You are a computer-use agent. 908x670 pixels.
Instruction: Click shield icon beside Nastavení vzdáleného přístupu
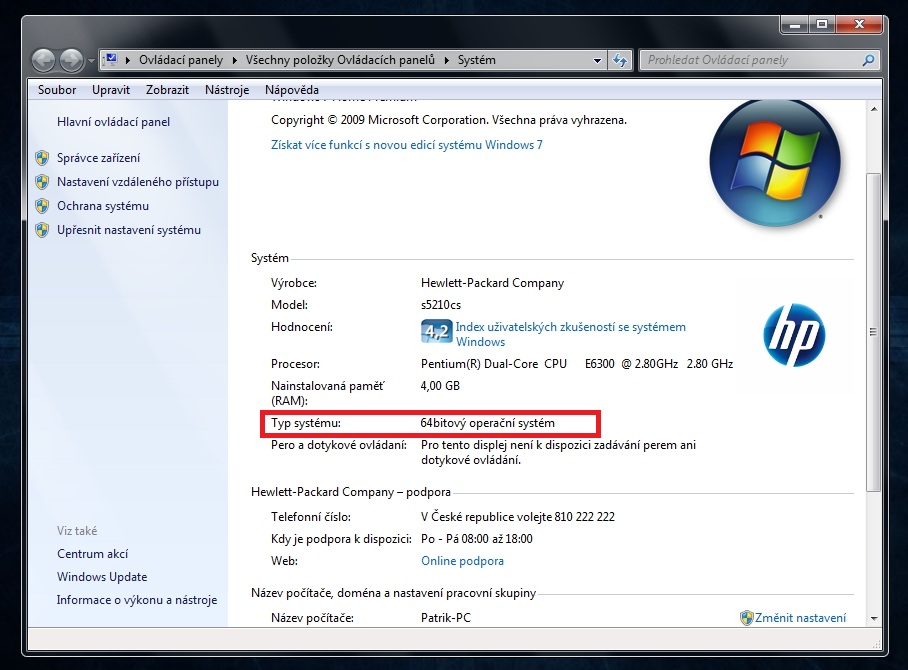pyautogui.click(x=42, y=182)
